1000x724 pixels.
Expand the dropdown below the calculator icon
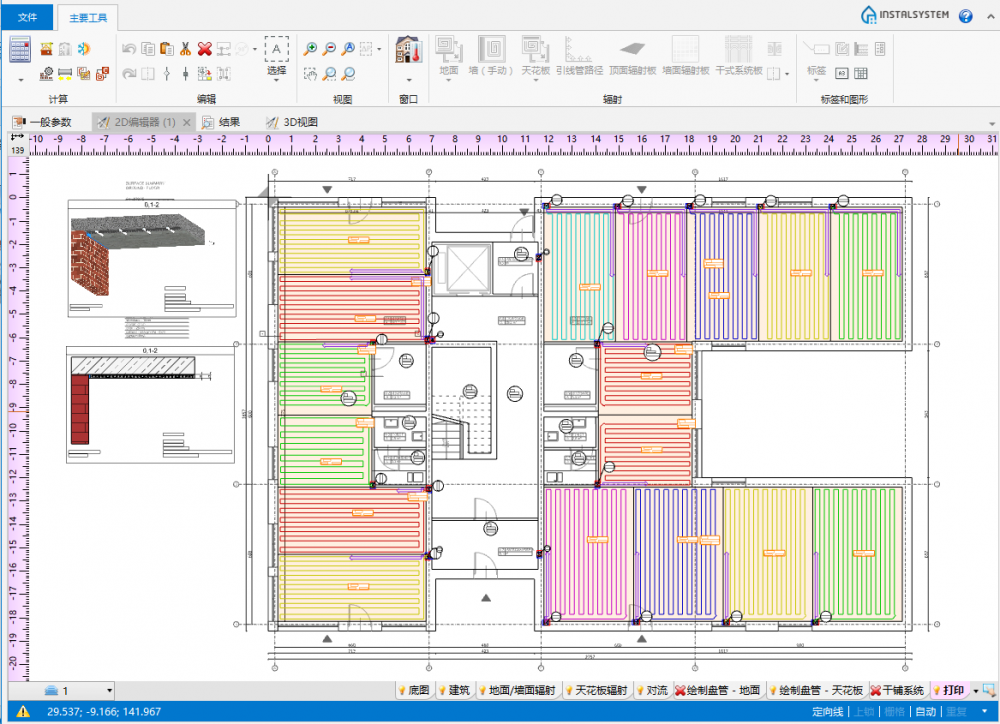(x=20, y=80)
